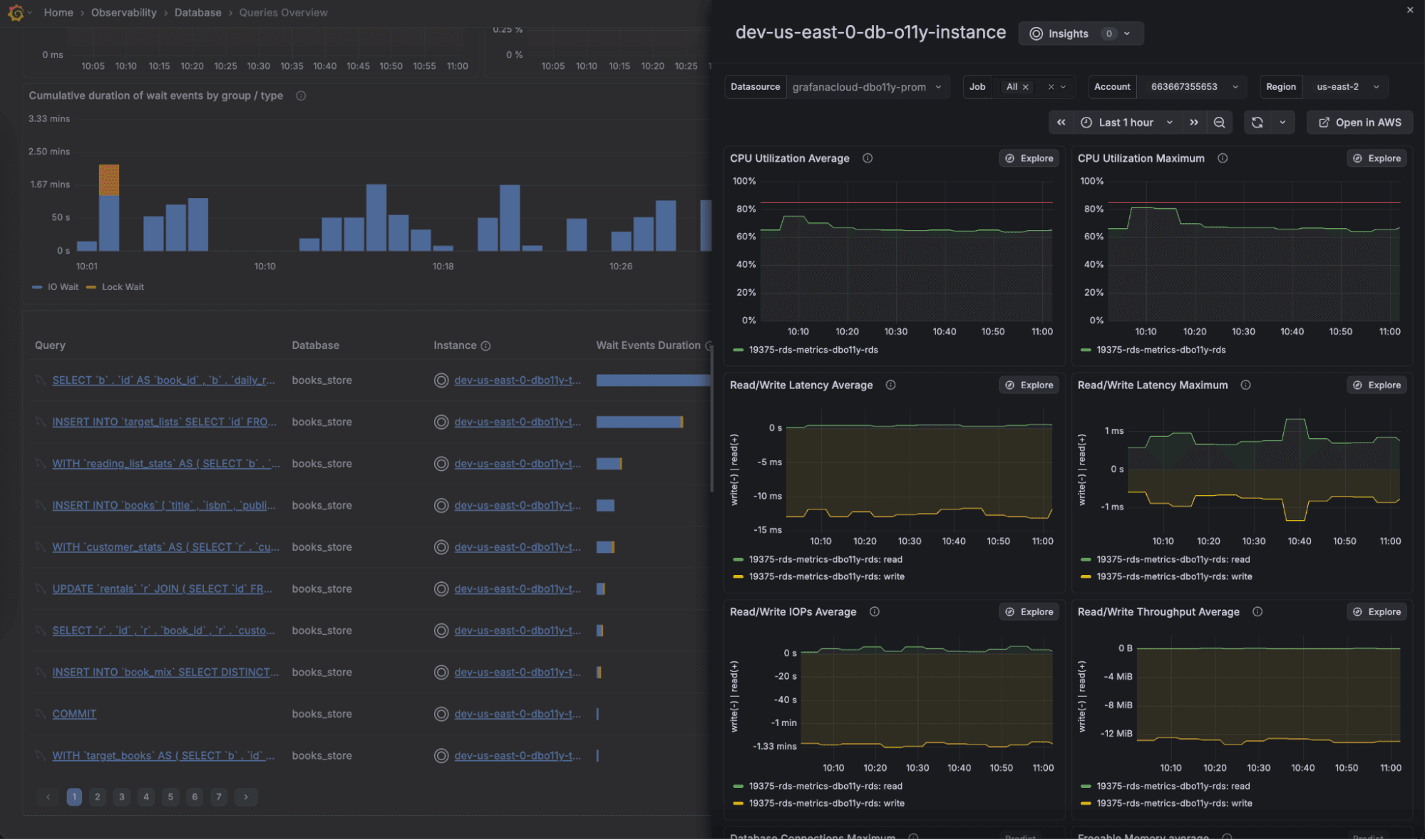Image resolution: width=1425 pixels, height=840 pixels.
Task: Click the skip-back arrows to shift time range earlier
Action: pos(1061,122)
